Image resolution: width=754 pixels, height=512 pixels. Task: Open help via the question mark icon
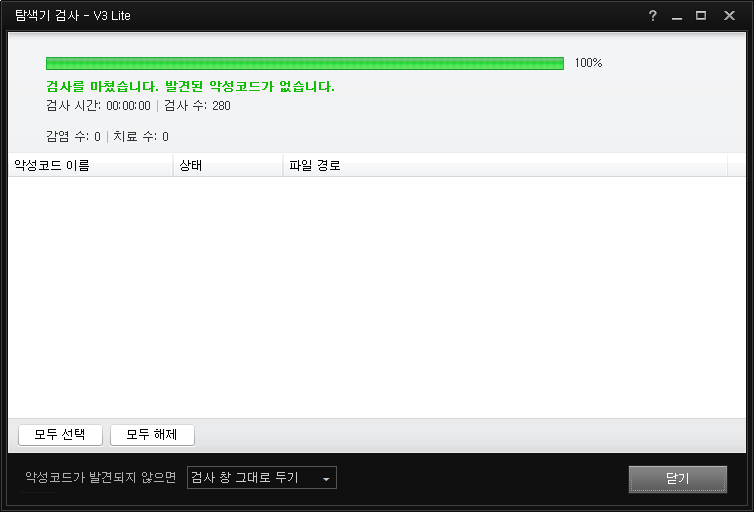coord(653,15)
